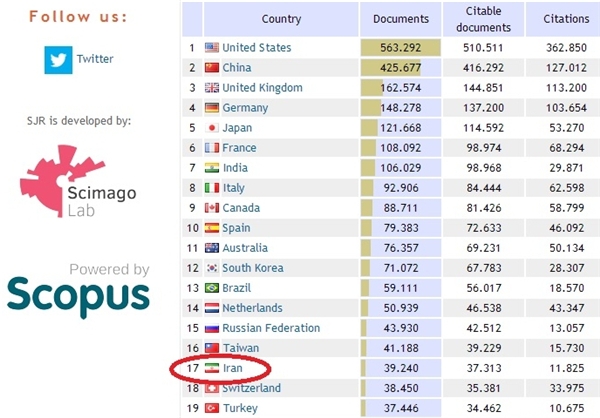The image size is (600, 418).
Task: Click the Twitter text link
Action: (x=95, y=60)
